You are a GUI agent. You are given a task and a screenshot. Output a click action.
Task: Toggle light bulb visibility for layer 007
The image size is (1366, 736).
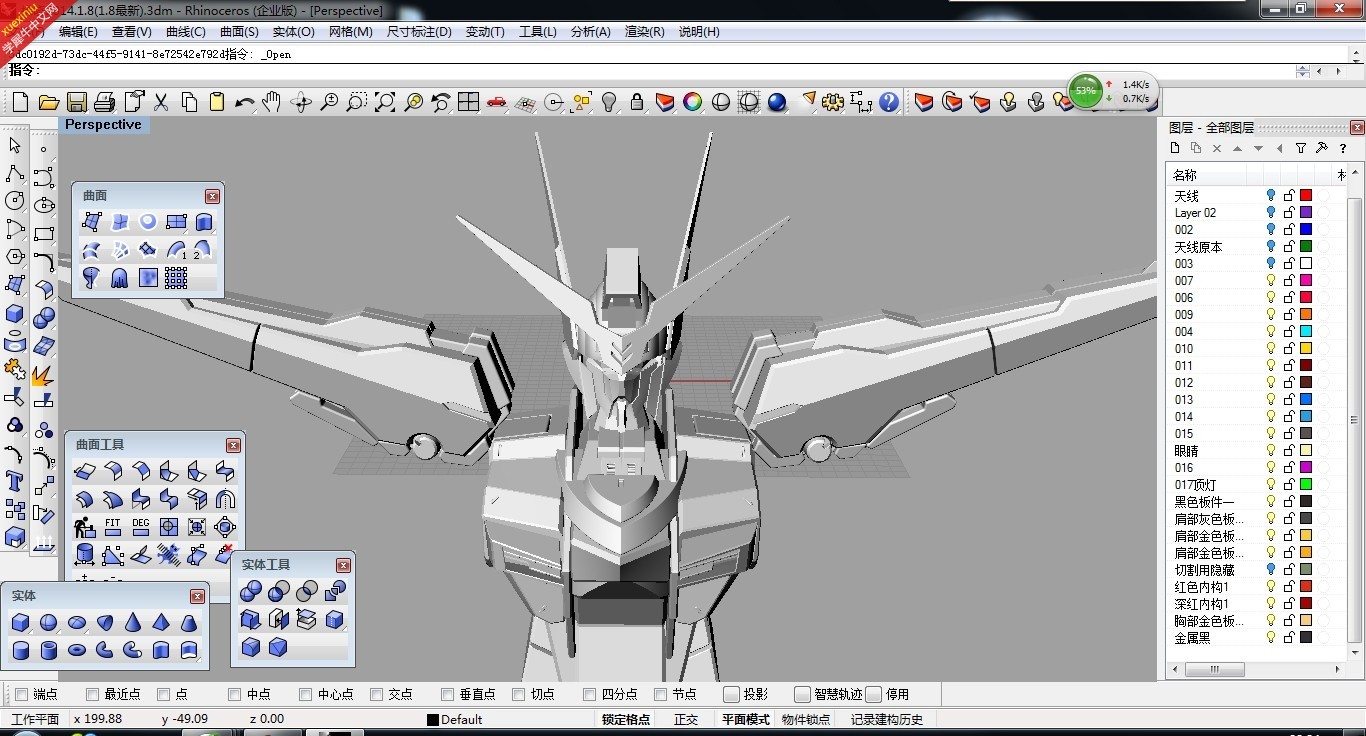(x=1271, y=281)
